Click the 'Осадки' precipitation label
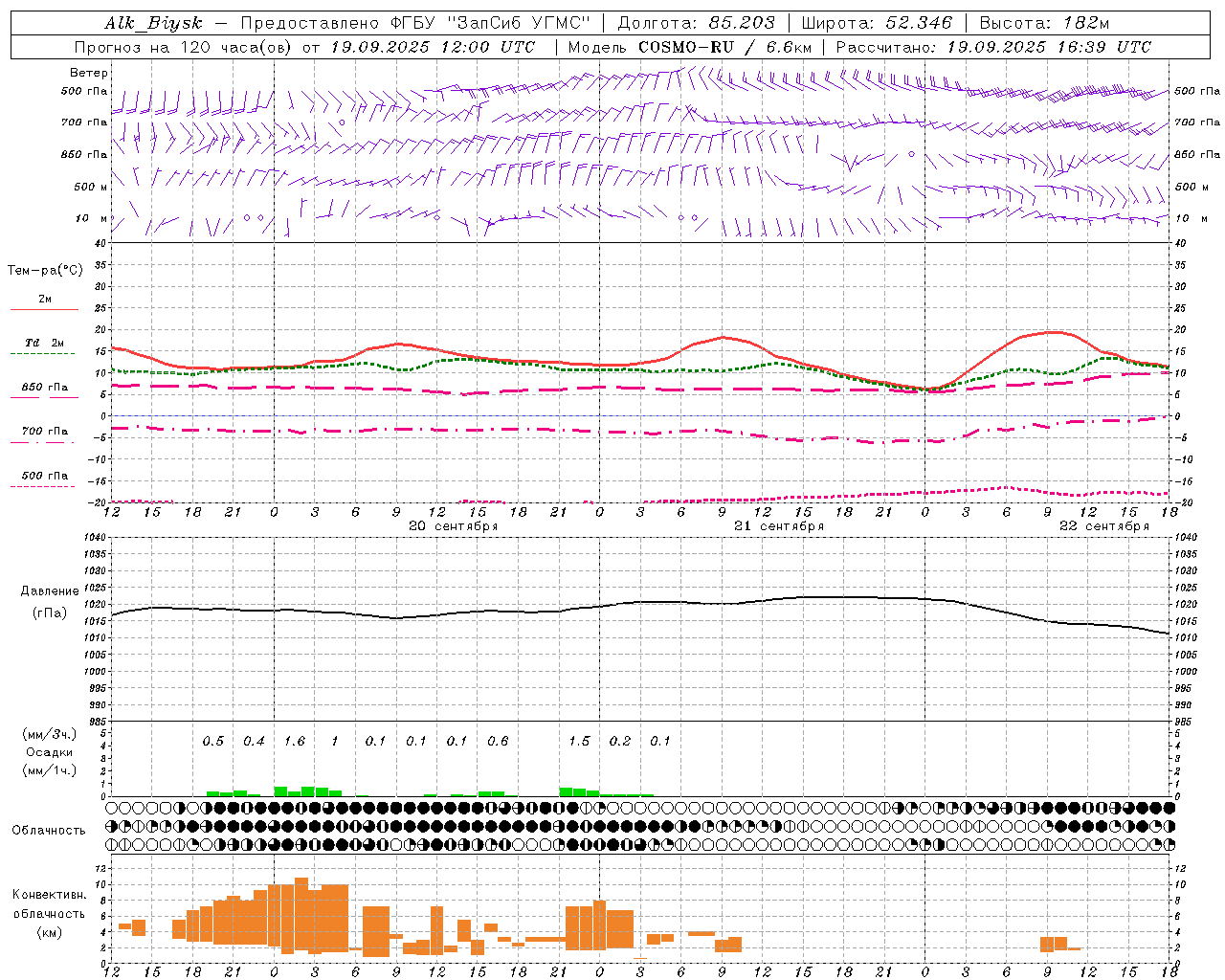This screenshot has height=980, width=1225. pyautogui.click(x=49, y=752)
